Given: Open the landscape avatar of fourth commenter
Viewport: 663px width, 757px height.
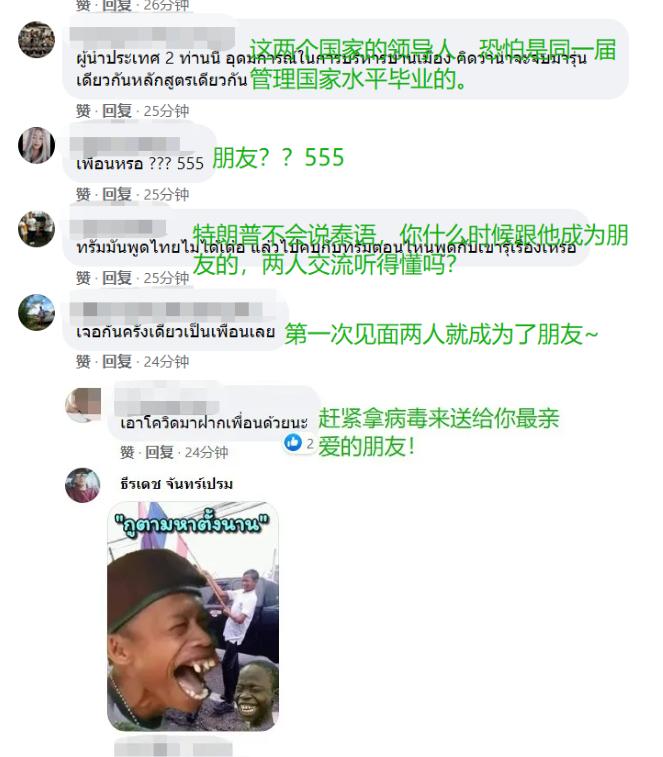Looking at the screenshot, I should pos(36,312).
